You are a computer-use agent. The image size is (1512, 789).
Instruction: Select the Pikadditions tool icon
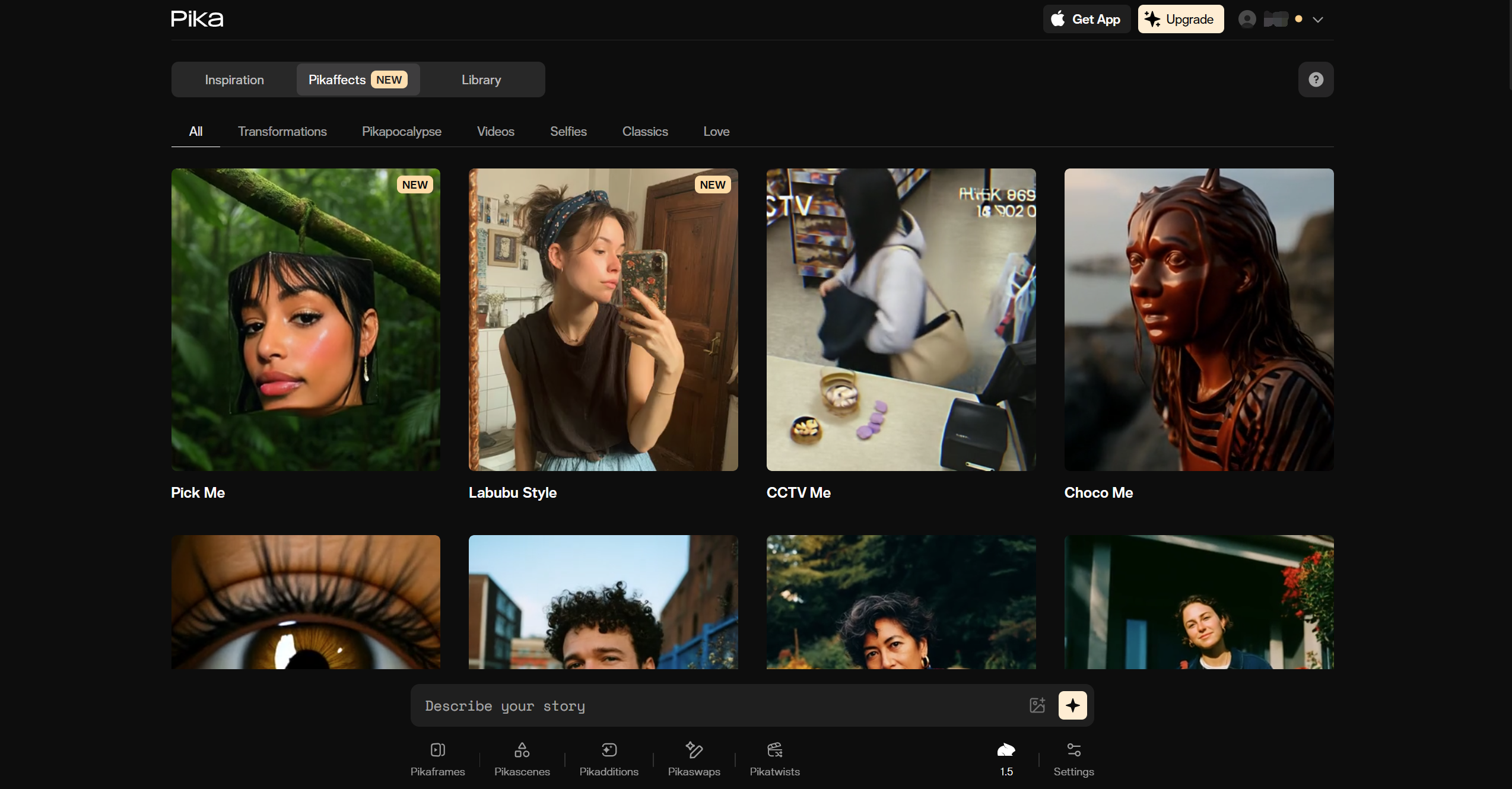pyautogui.click(x=609, y=750)
